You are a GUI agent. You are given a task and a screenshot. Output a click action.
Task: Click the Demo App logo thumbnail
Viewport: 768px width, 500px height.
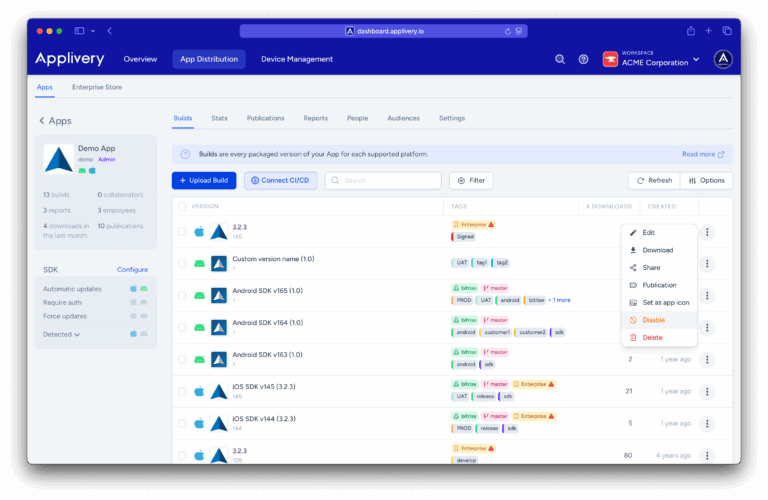(58, 159)
